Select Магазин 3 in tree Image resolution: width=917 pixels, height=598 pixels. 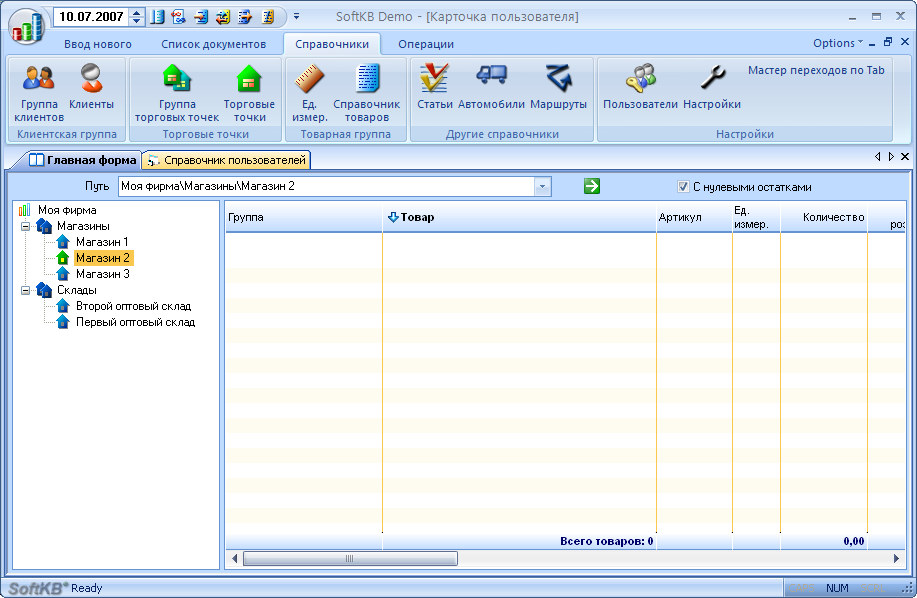102,274
